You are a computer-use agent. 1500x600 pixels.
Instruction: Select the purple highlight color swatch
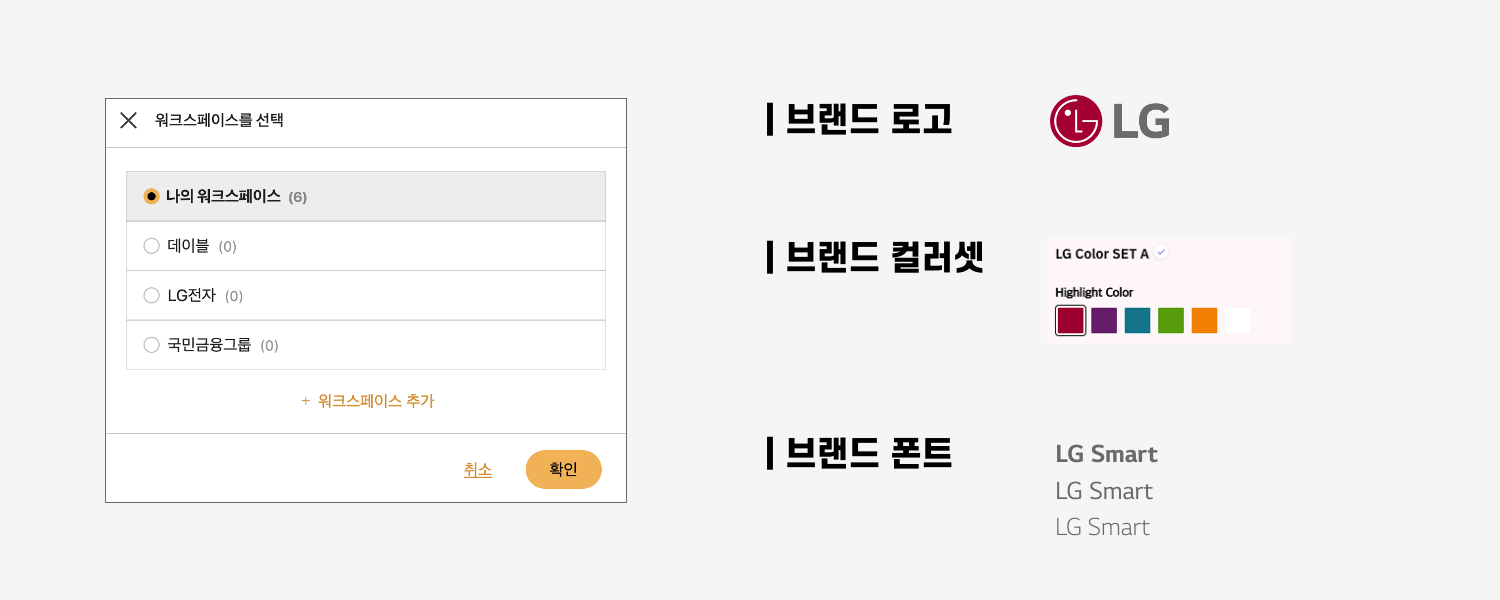[x=1103, y=321]
